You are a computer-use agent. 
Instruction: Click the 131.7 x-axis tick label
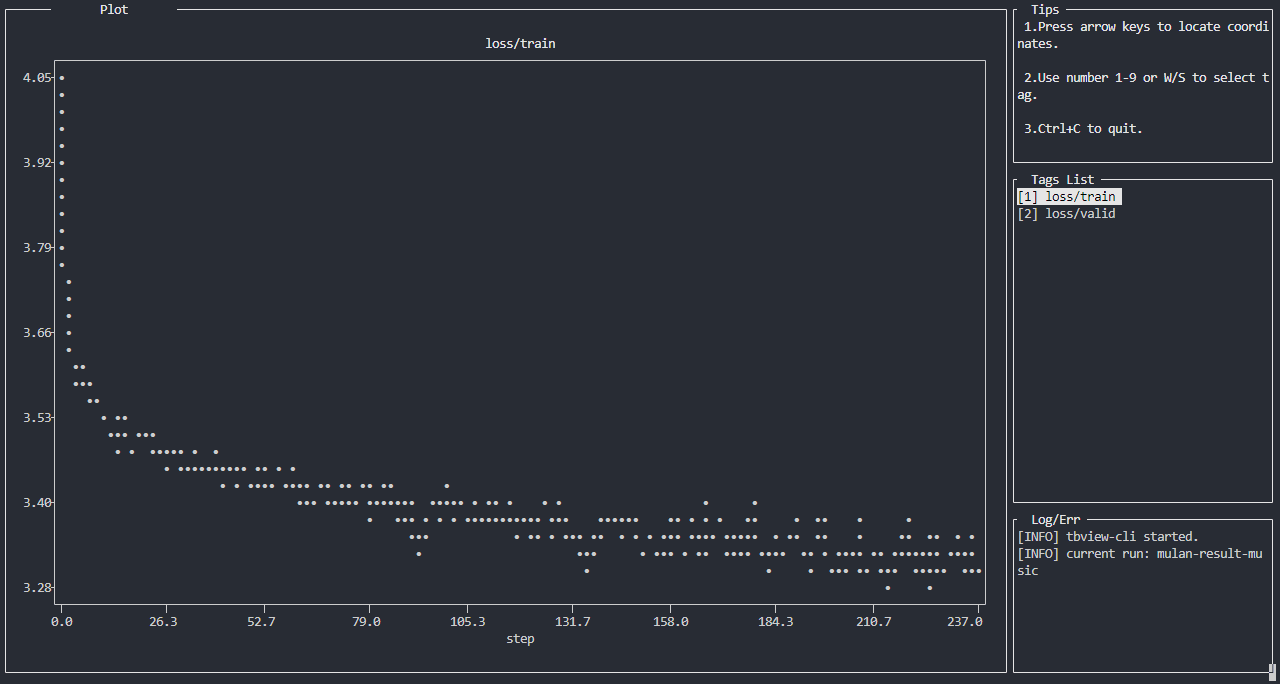click(572, 622)
